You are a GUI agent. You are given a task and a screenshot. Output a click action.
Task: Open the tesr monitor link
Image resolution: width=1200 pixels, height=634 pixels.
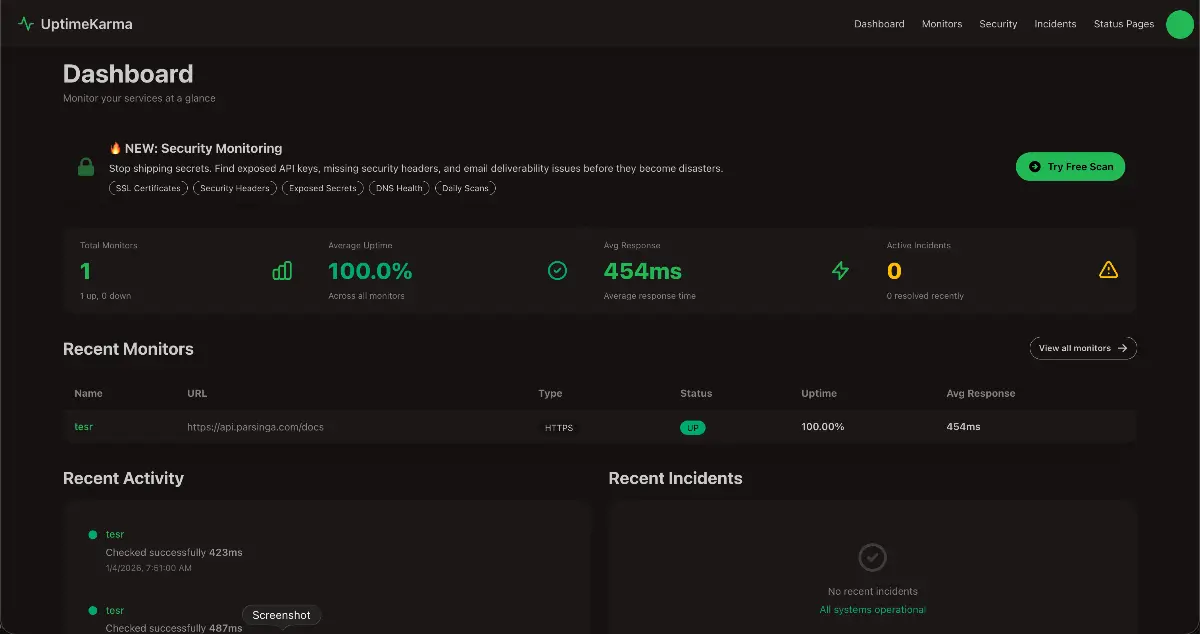[84, 426]
